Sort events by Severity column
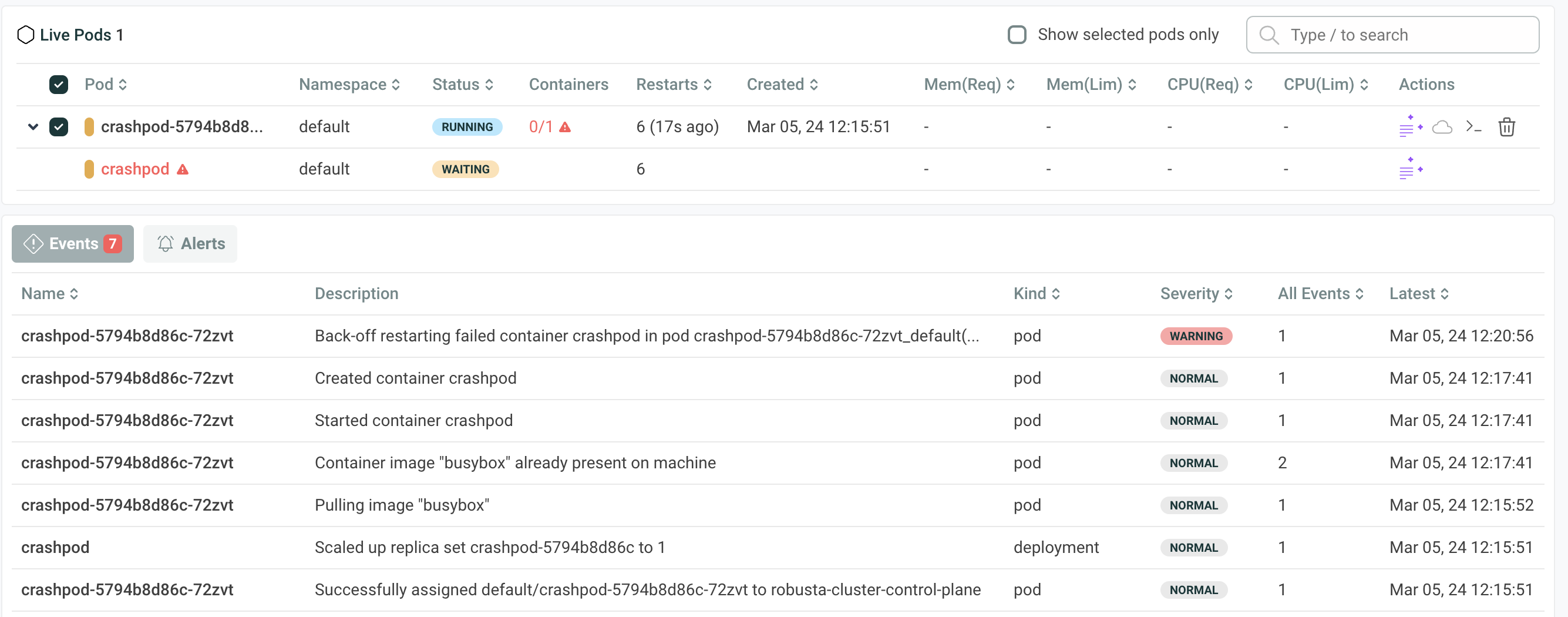 pos(1197,294)
